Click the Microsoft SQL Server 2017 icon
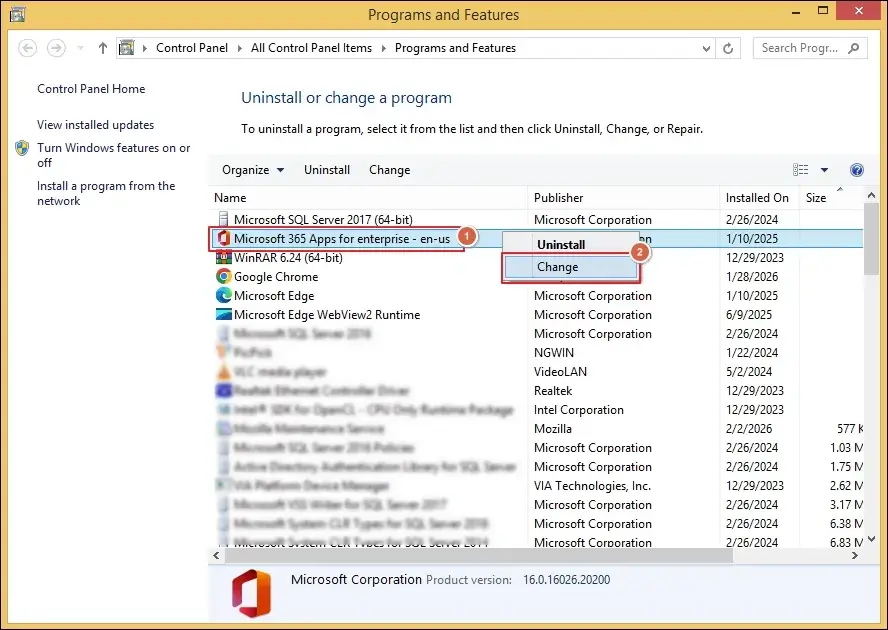The image size is (888, 630). (x=224, y=220)
